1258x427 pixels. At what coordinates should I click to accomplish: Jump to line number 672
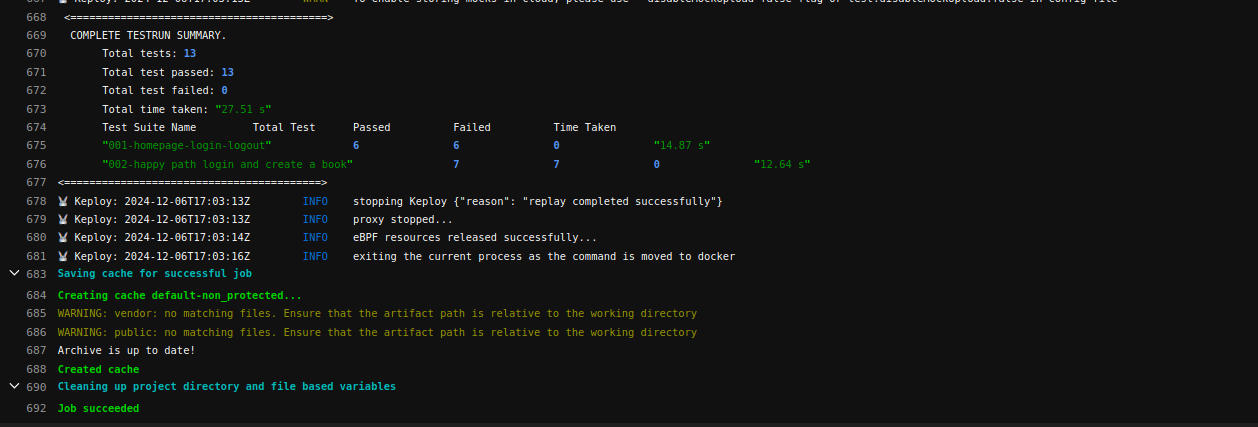[37, 90]
